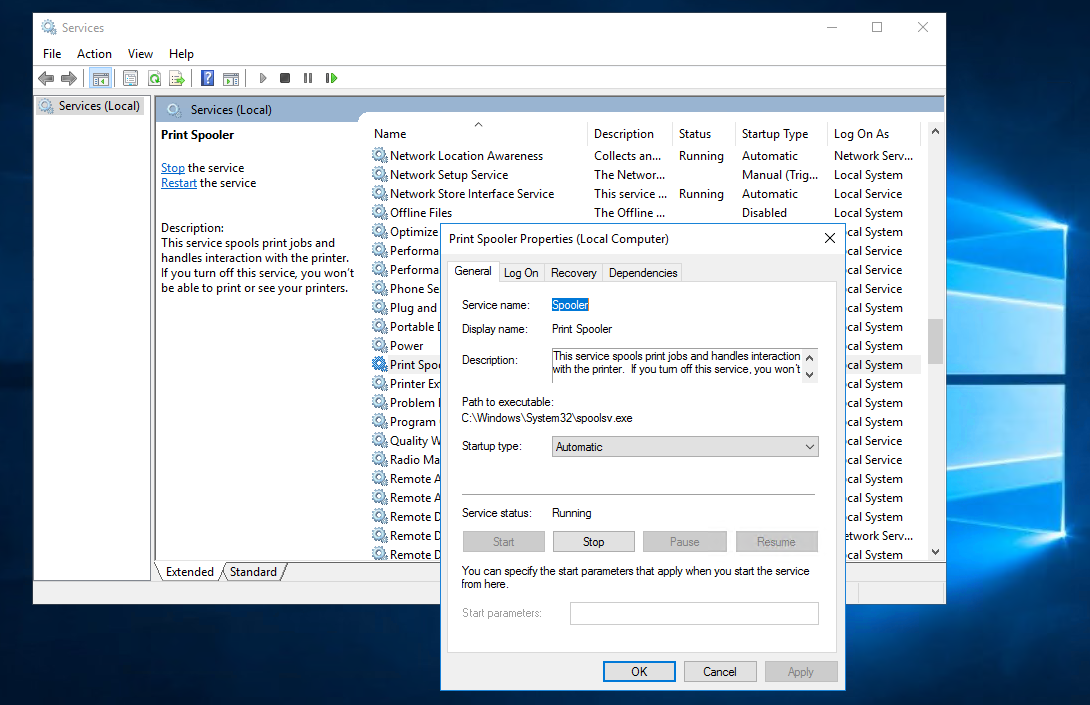Viewport: 1090px width, 705px height.
Task: Toggle the Show/Hide Action Pane toolbar icon
Action: [x=231, y=79]
